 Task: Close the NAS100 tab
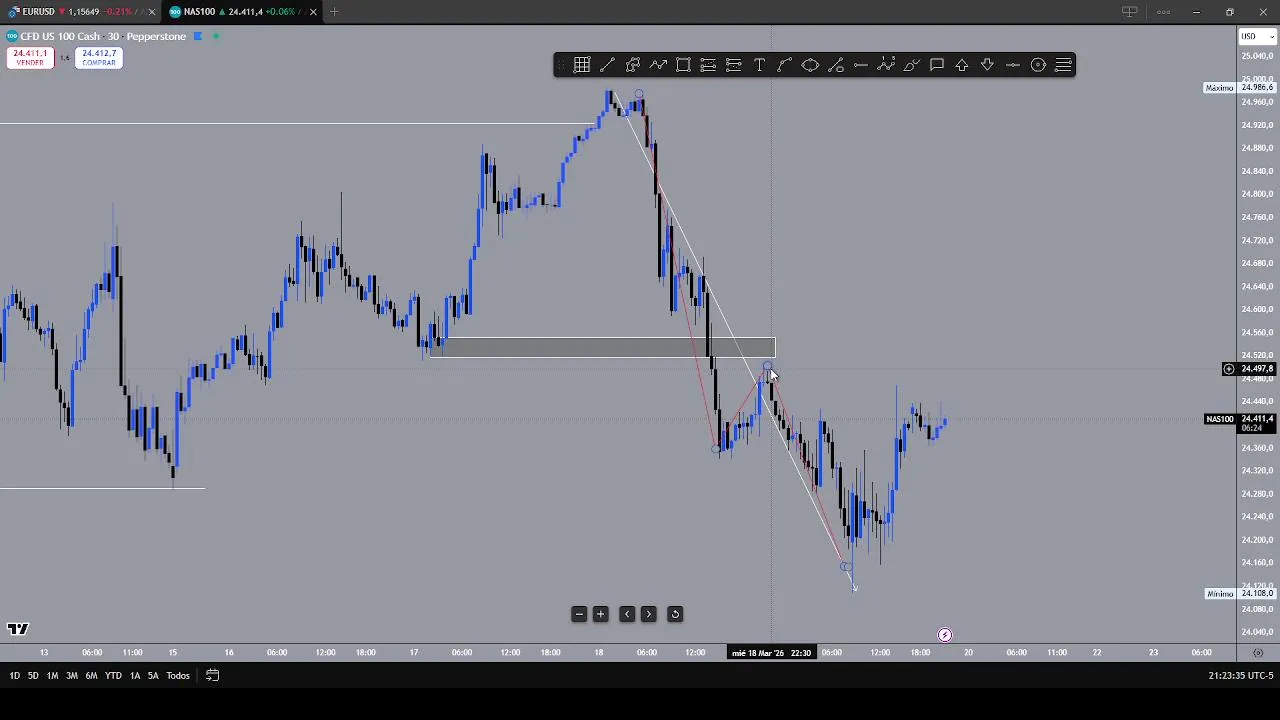(313, 12)
